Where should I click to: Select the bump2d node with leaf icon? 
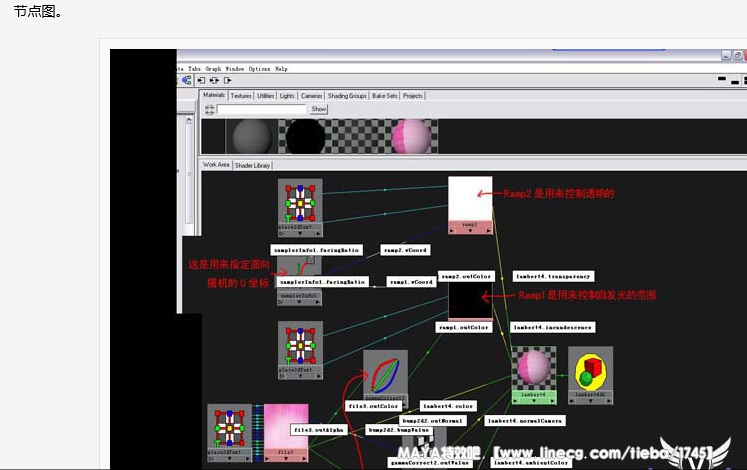pyautogui.click(x=385, y=373)
